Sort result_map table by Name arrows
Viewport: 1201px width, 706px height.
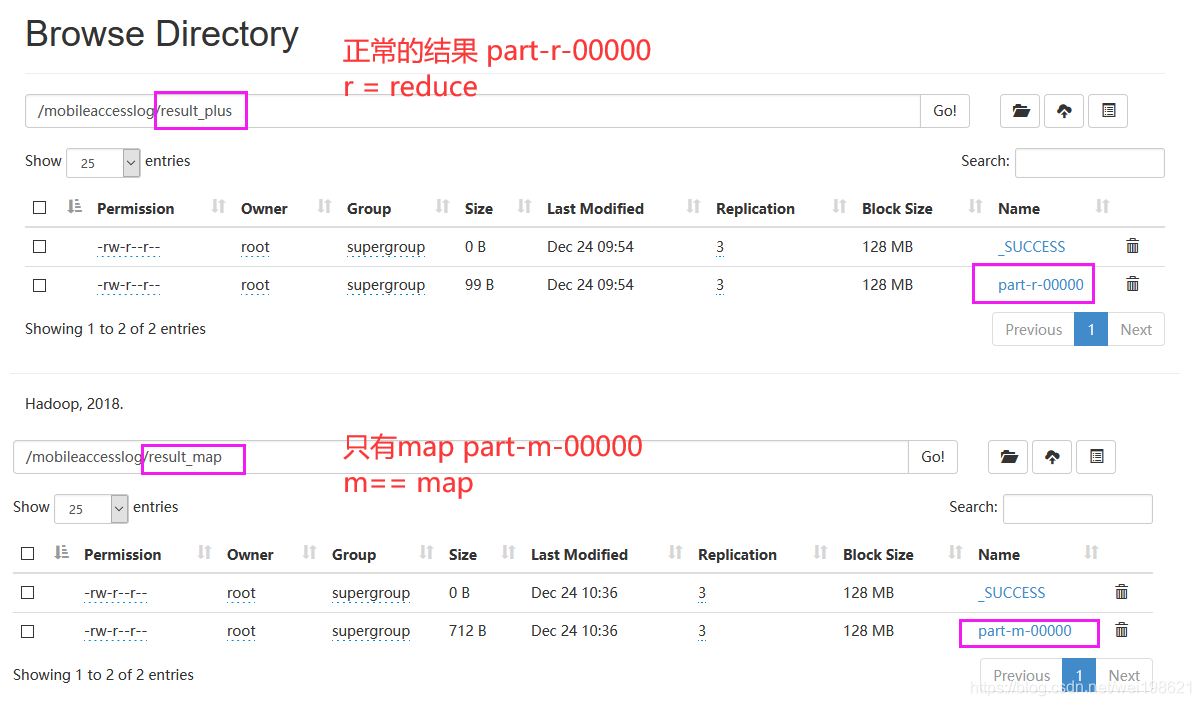pyautogui.click(x=1090, y=553)
